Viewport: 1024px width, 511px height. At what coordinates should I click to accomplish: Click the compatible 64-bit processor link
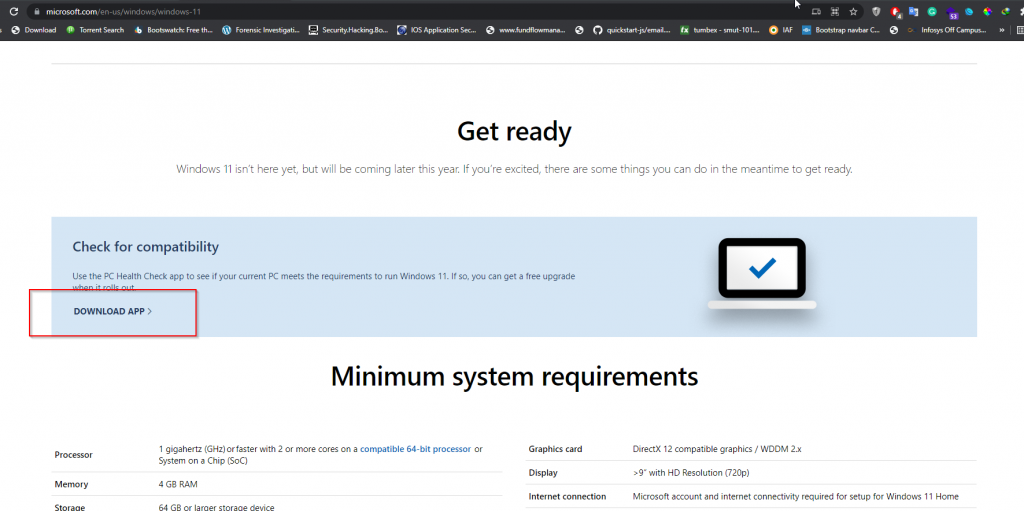coord(415,449)
